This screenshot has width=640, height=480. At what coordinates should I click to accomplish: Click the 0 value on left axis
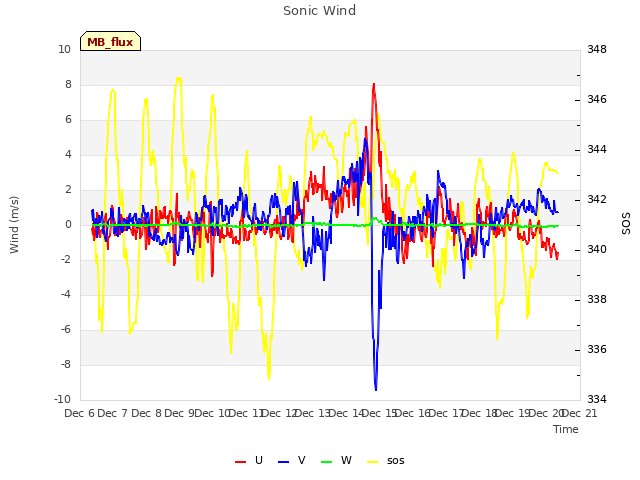tap(68, 224)
